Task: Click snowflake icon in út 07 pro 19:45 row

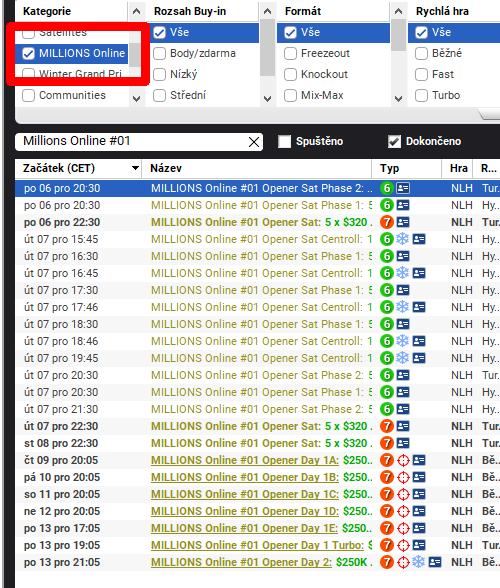Action: (402, 358)
